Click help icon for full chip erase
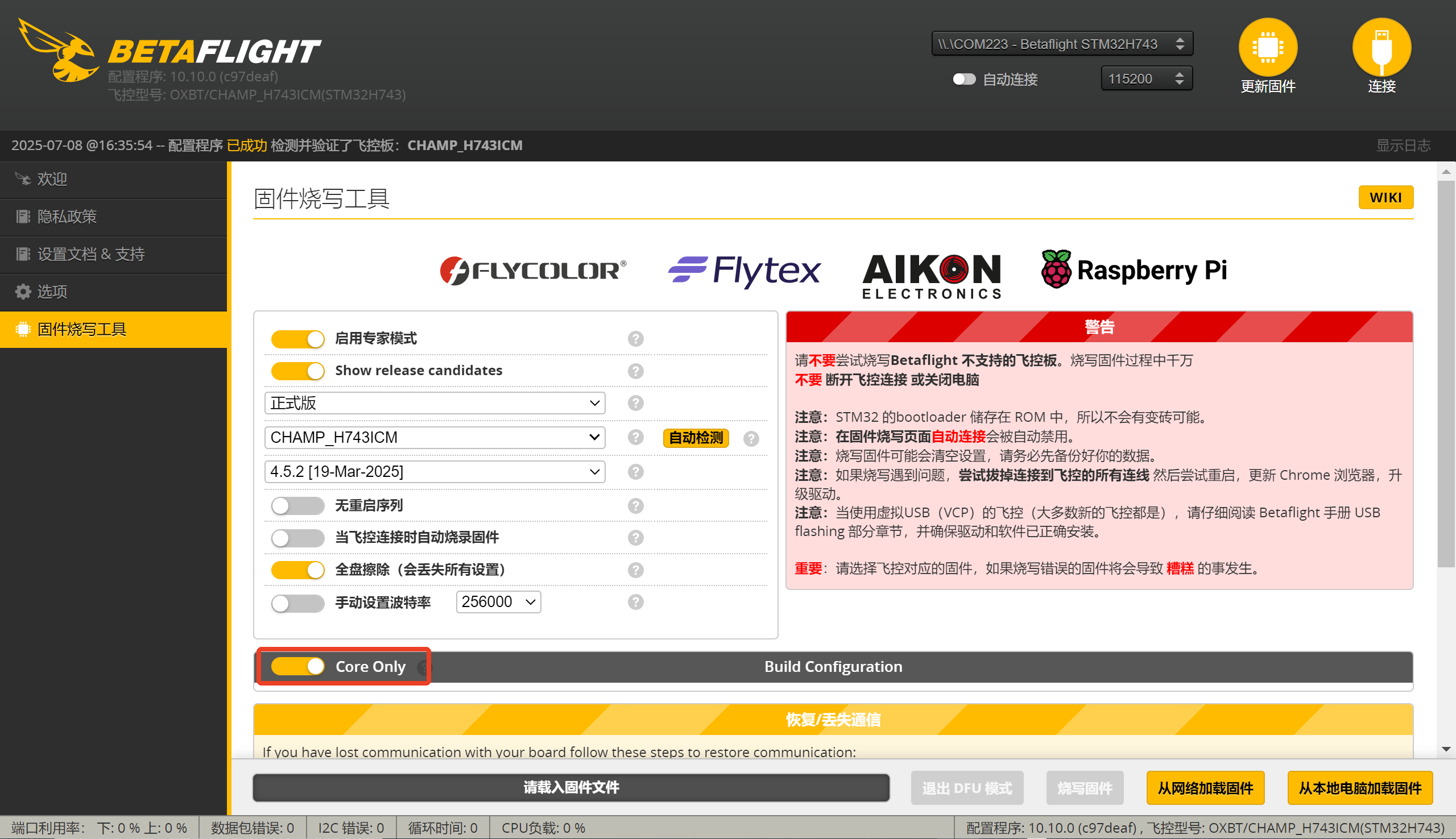 coord(635,570)
